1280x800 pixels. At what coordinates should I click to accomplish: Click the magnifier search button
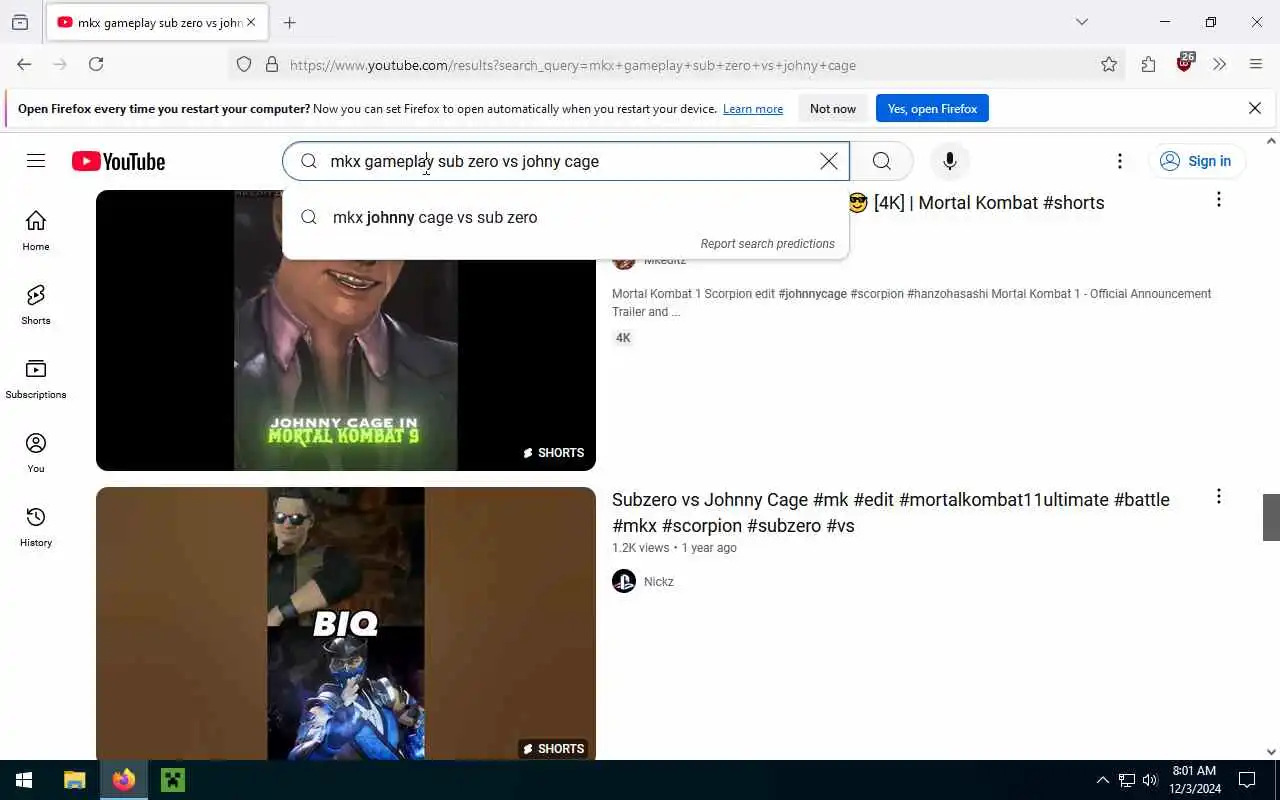881,161
